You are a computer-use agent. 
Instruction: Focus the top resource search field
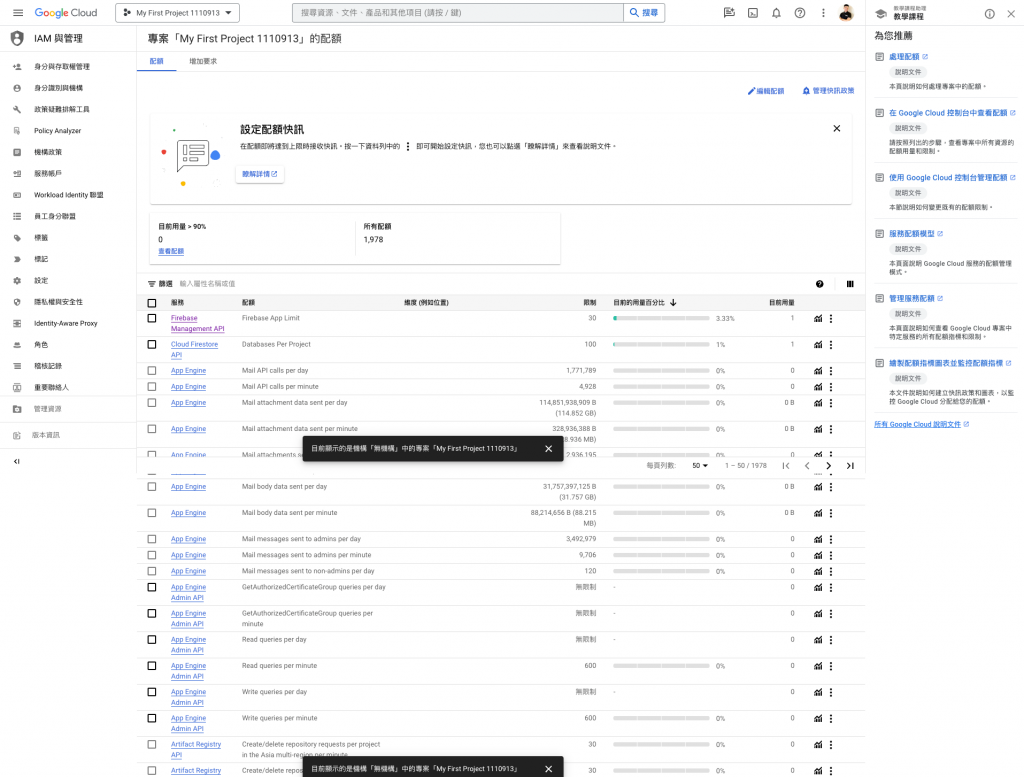pyautogui.click(x=458, y=12)
